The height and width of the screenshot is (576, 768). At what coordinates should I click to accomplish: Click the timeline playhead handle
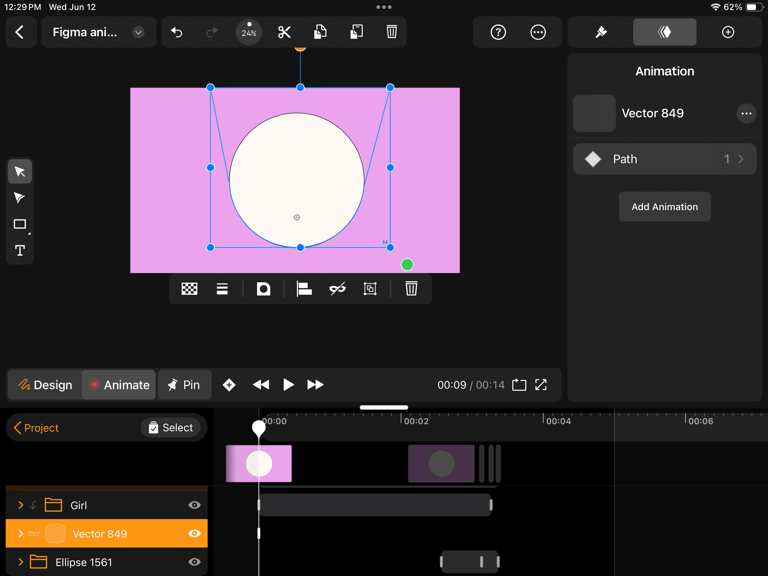coord(259,428)
